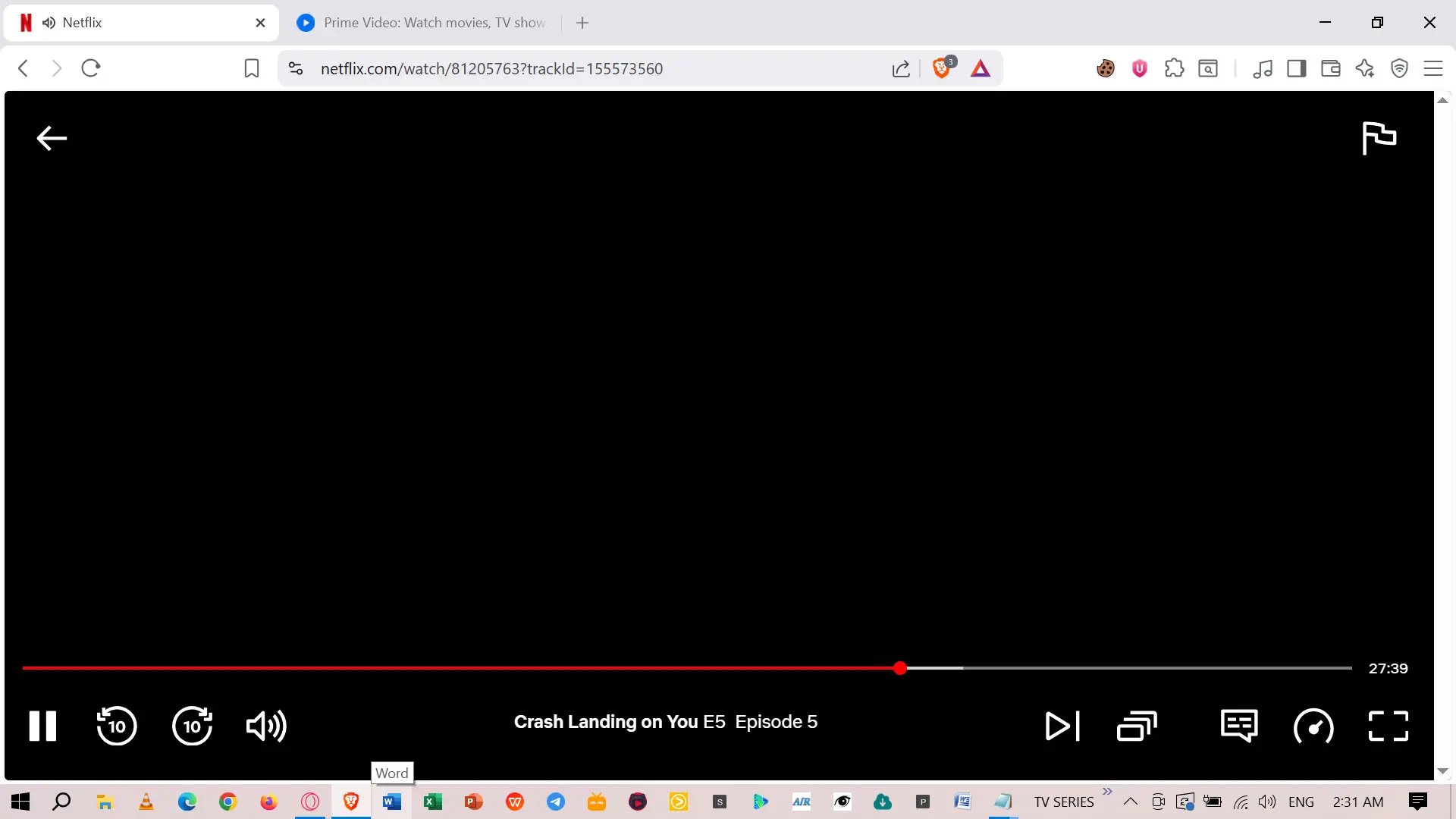Open the uBlock shield extension
The height and width of the screenshot is (819, 1456).
click(1139, 69)
